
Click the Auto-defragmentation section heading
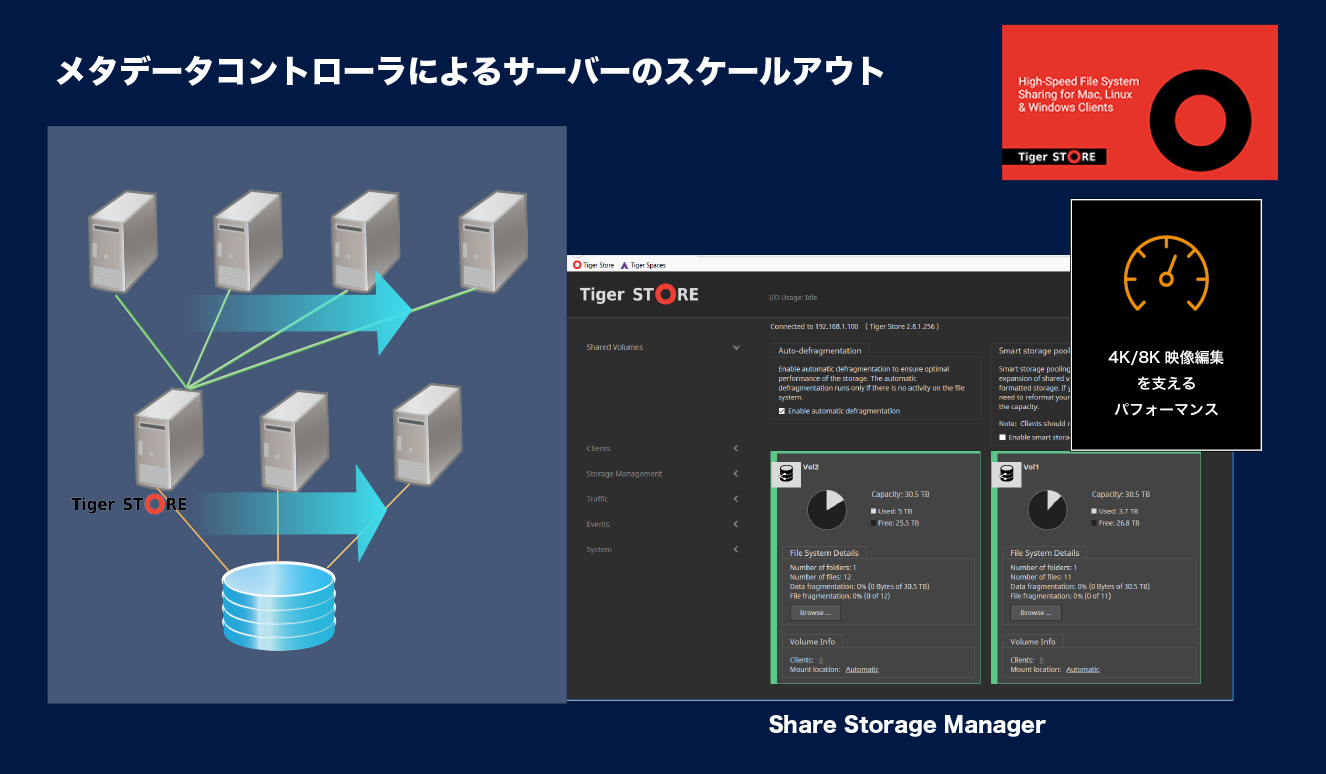tap(819, 350)
